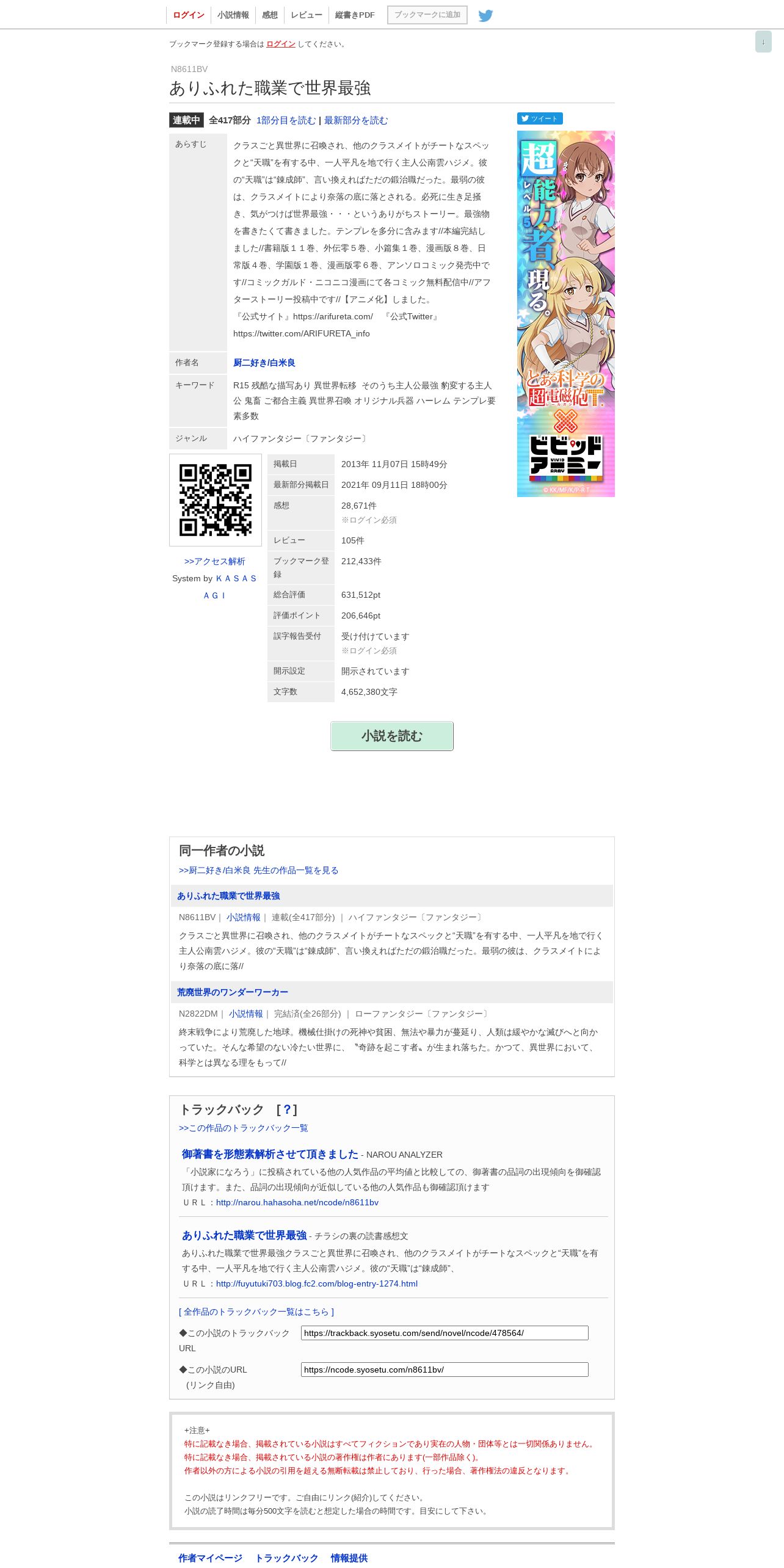
Task: Click the 4,652,380文字 character count
Action: (x=369, y=692)
